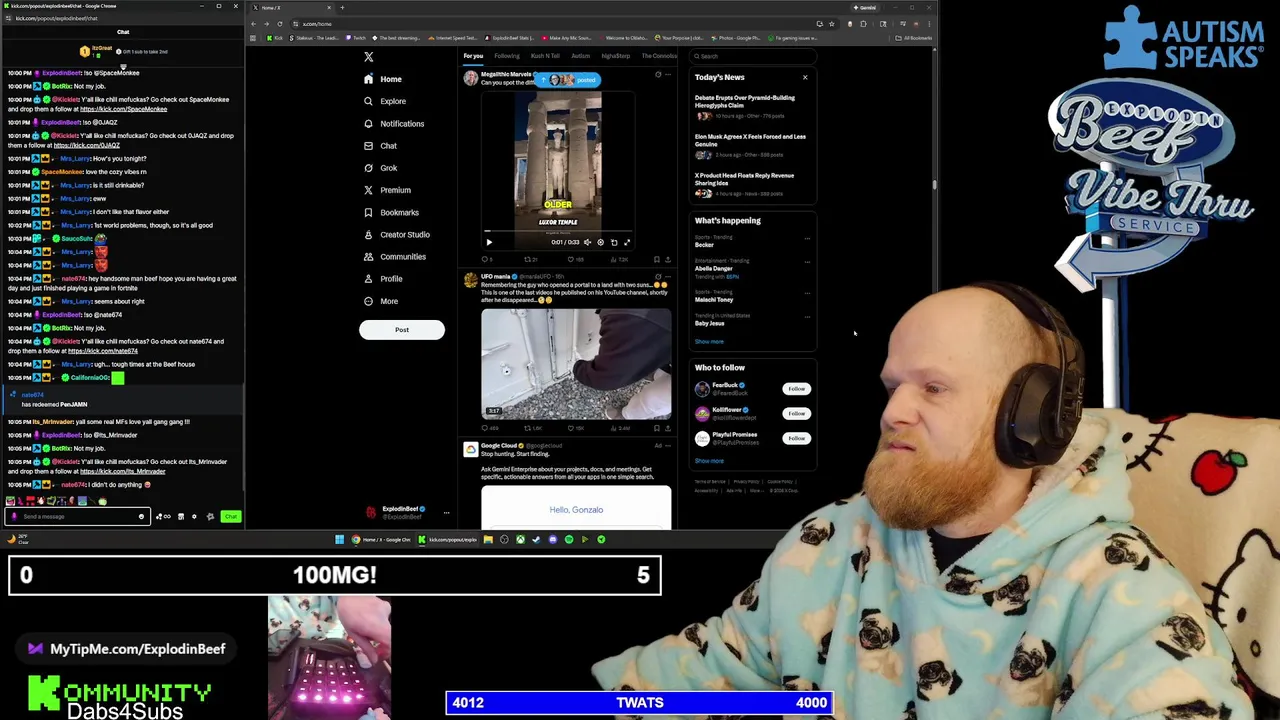The image size is (1280, 720).
Task: Follow Kolliflower
Action: click(796, 413)
